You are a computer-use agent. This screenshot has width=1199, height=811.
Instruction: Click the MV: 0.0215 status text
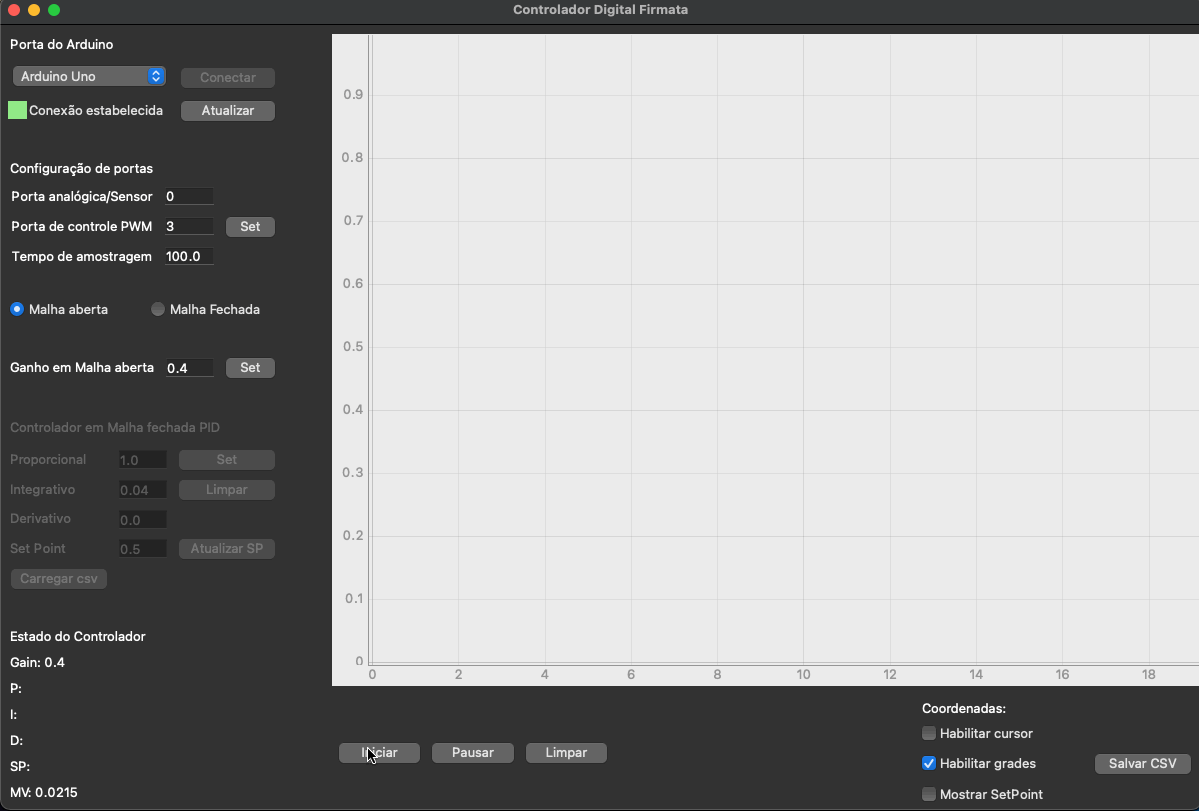click(44, 793)
